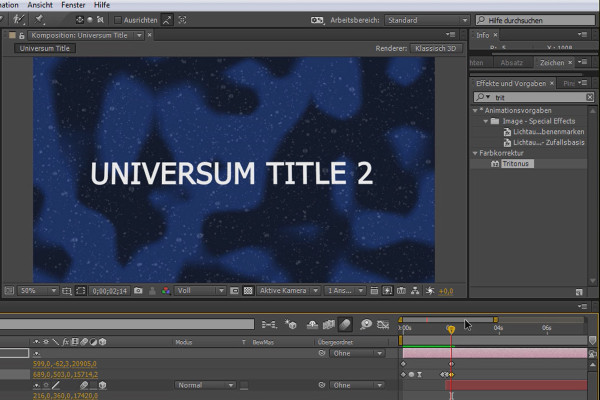
Task: Switch to the Zeichen tab
Action: (x=552, y=63)
